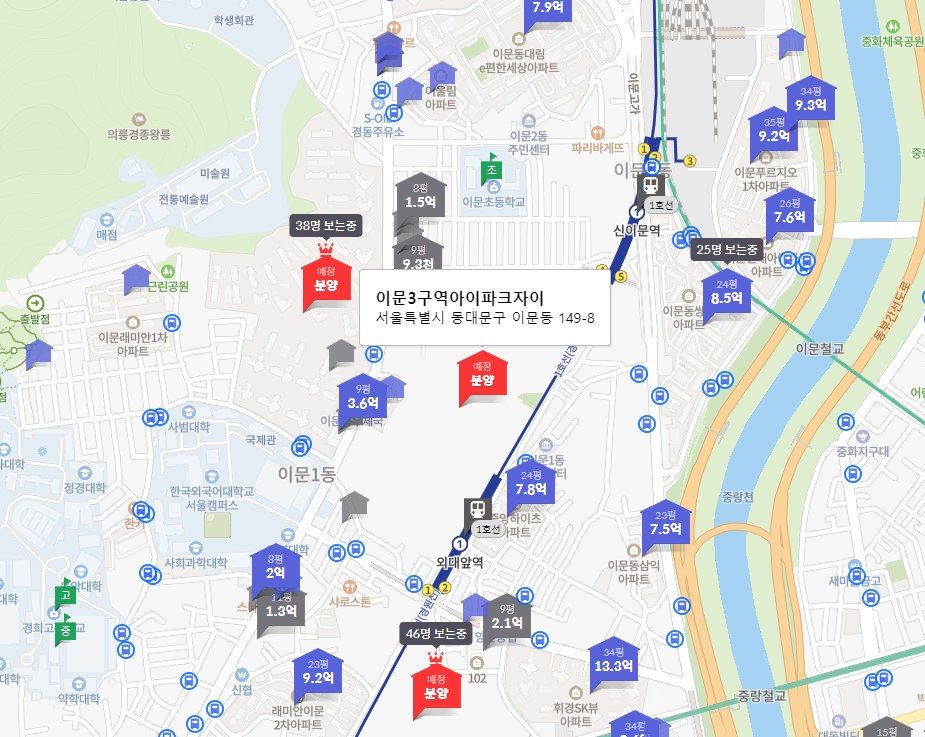Screen dimensions: 925x737
Task: Click the 외대앞역 subway station icon
Action: [477, 510]
